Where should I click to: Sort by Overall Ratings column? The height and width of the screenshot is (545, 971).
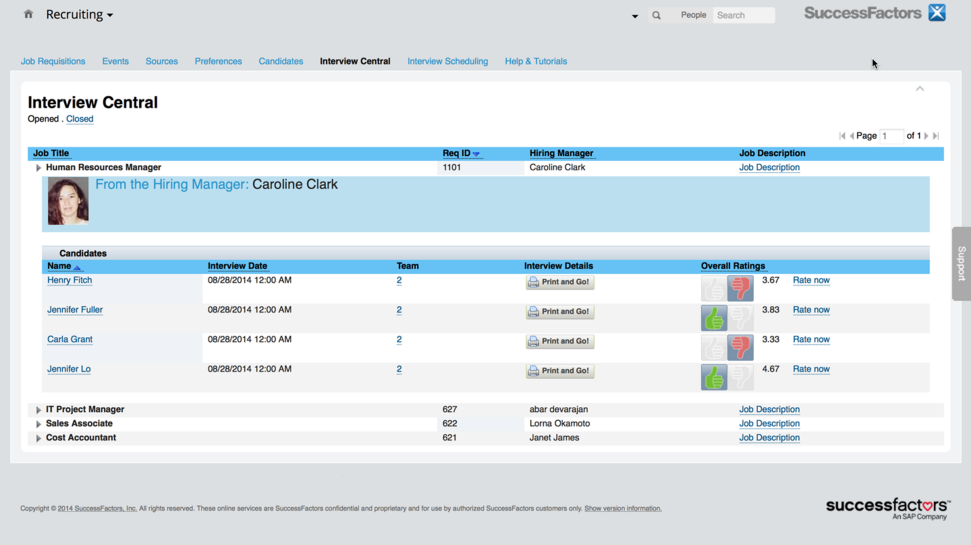point(733,266)
